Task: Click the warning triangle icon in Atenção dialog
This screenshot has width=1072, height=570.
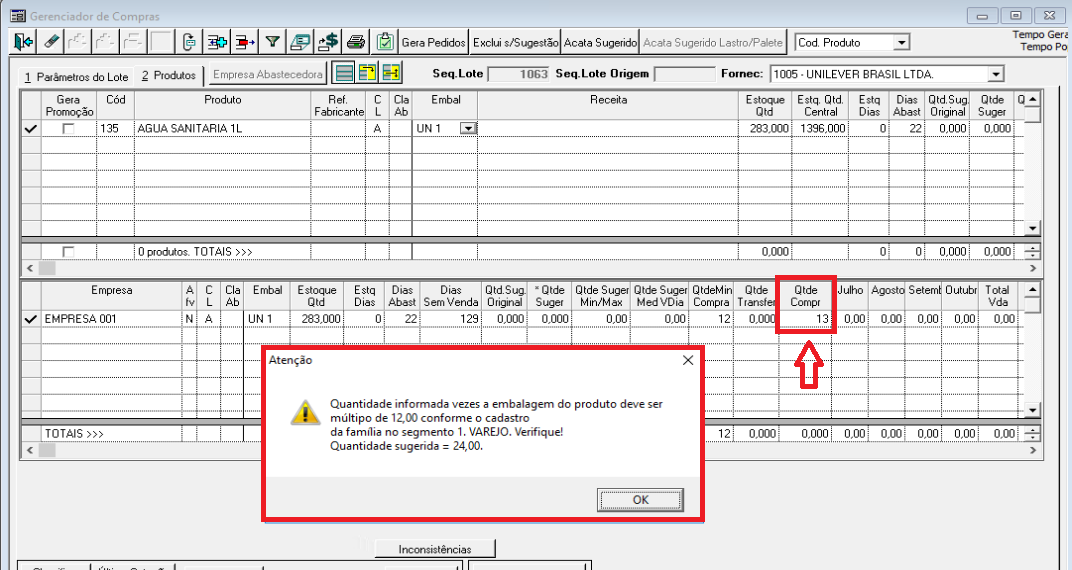Action: [x=305, y=413]
